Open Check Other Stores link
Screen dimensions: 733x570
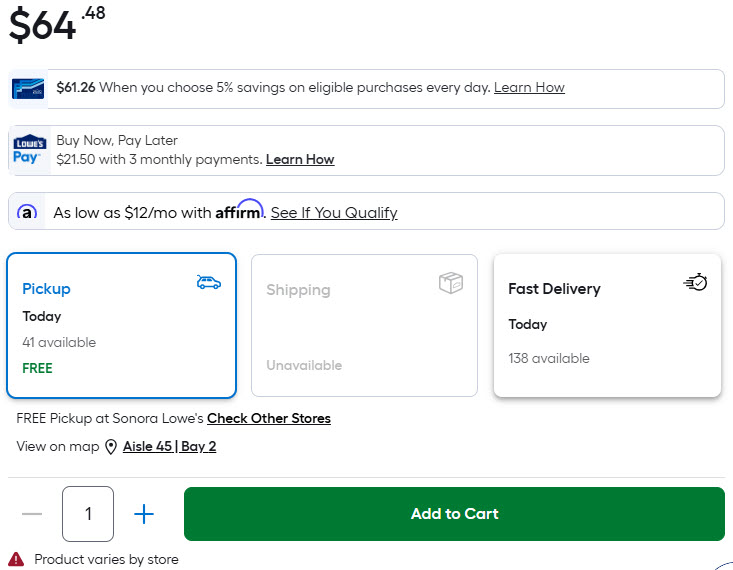268,419
